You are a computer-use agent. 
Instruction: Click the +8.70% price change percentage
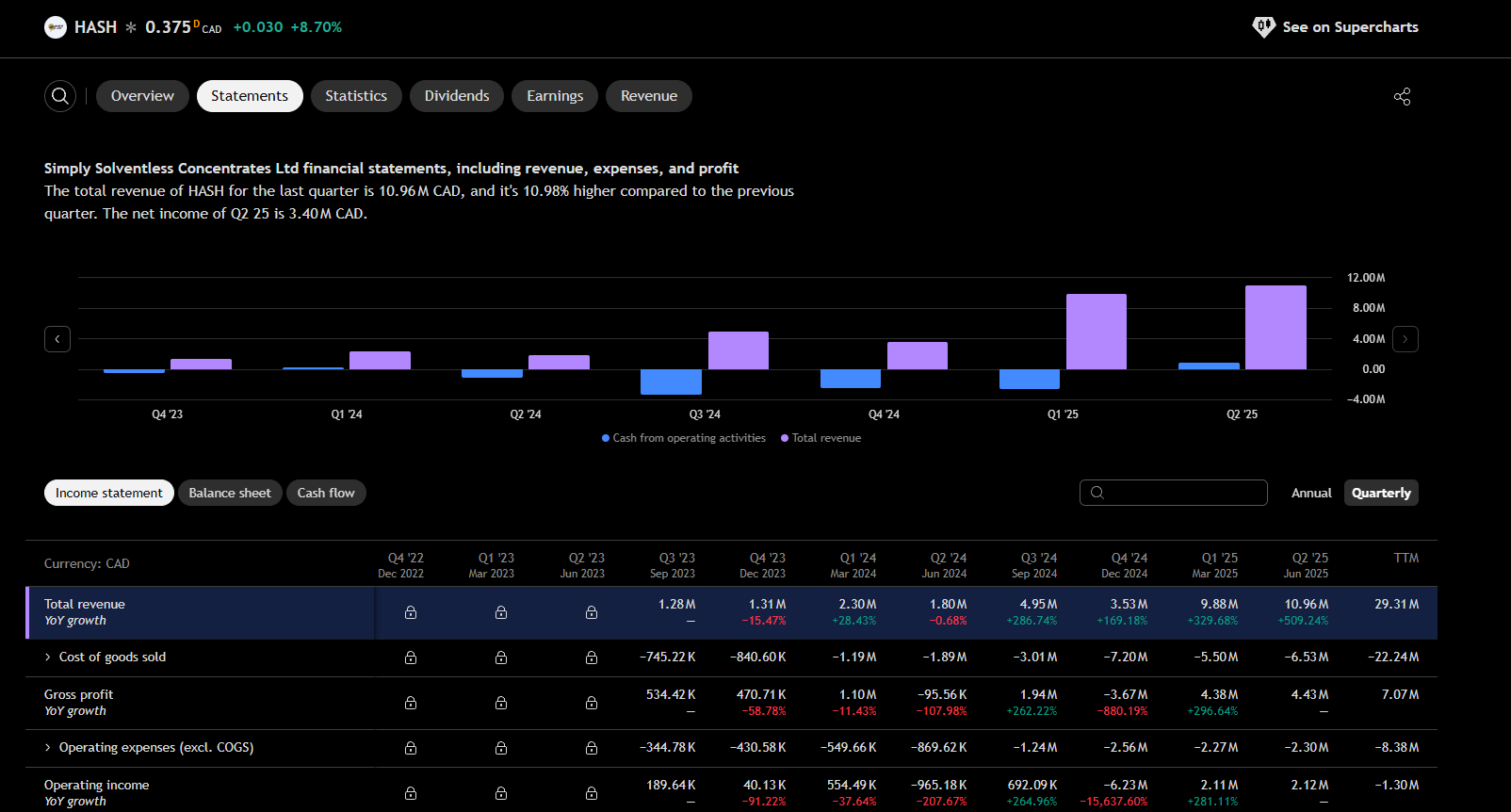317,27
